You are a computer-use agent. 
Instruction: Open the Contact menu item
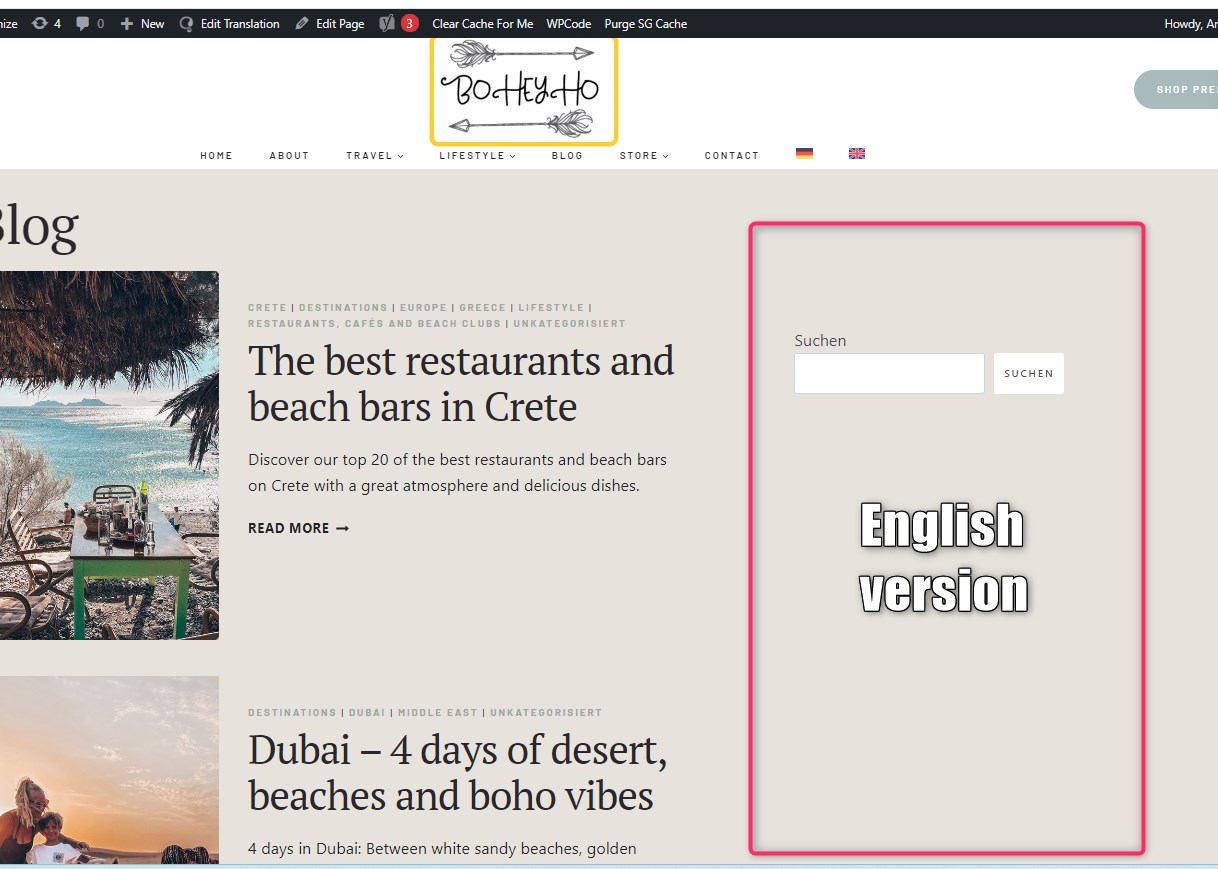731,156
